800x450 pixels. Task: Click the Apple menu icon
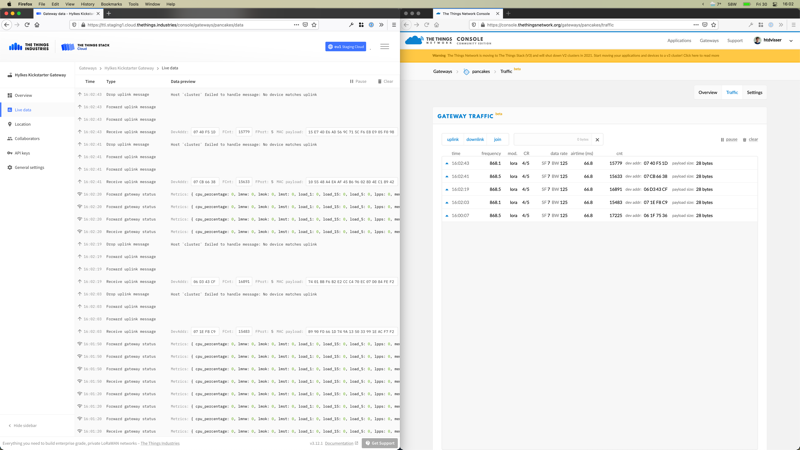pos(9,4)
